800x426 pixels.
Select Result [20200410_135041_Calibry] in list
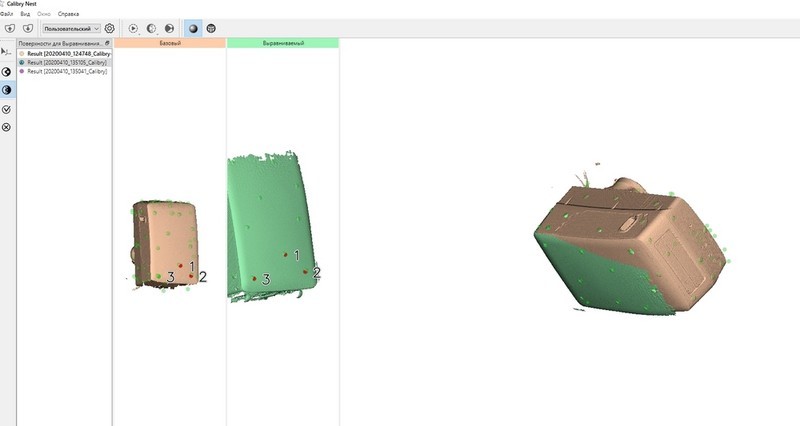coord(67,72)
